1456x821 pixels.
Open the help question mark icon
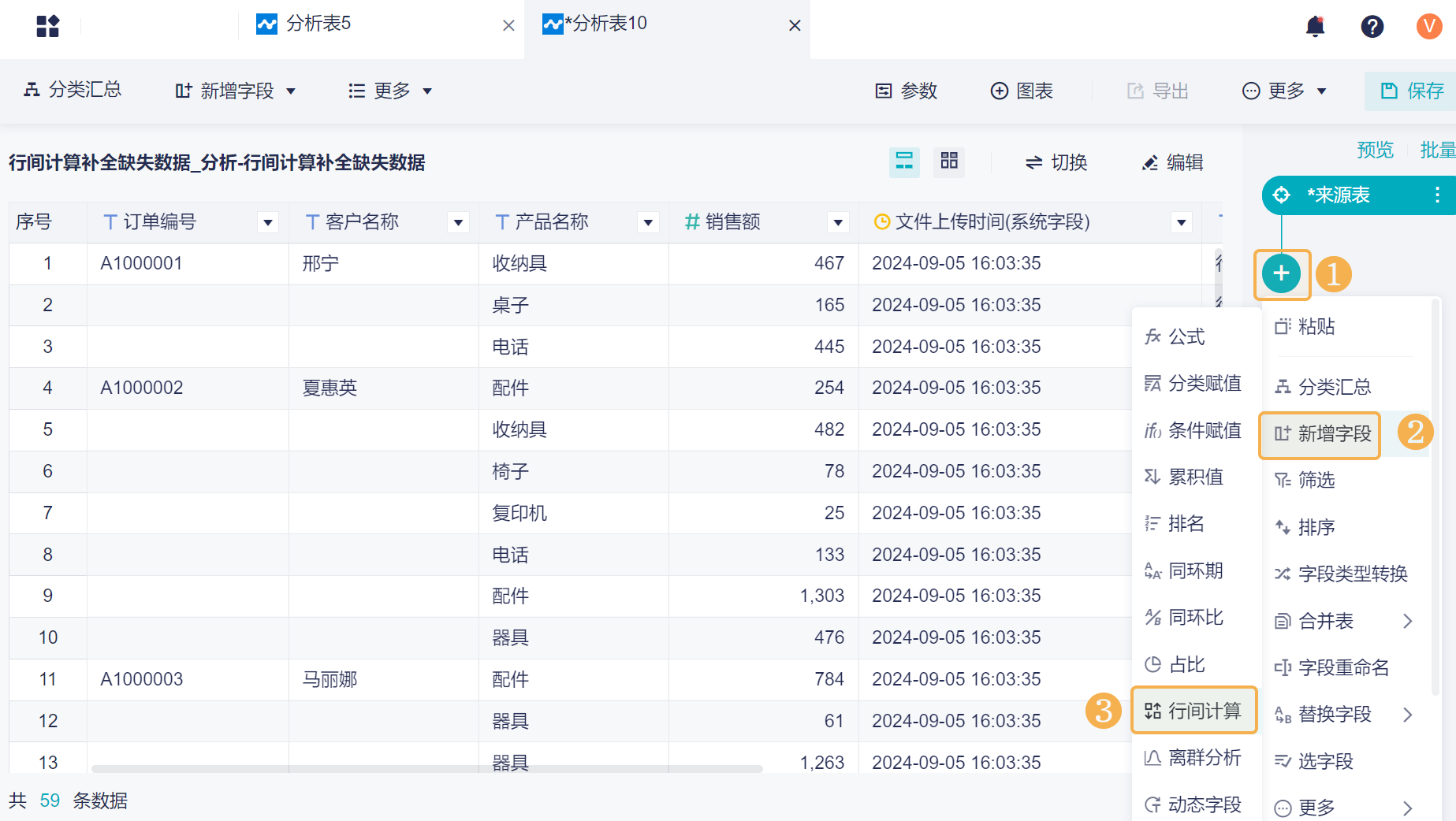point(1372,26)
